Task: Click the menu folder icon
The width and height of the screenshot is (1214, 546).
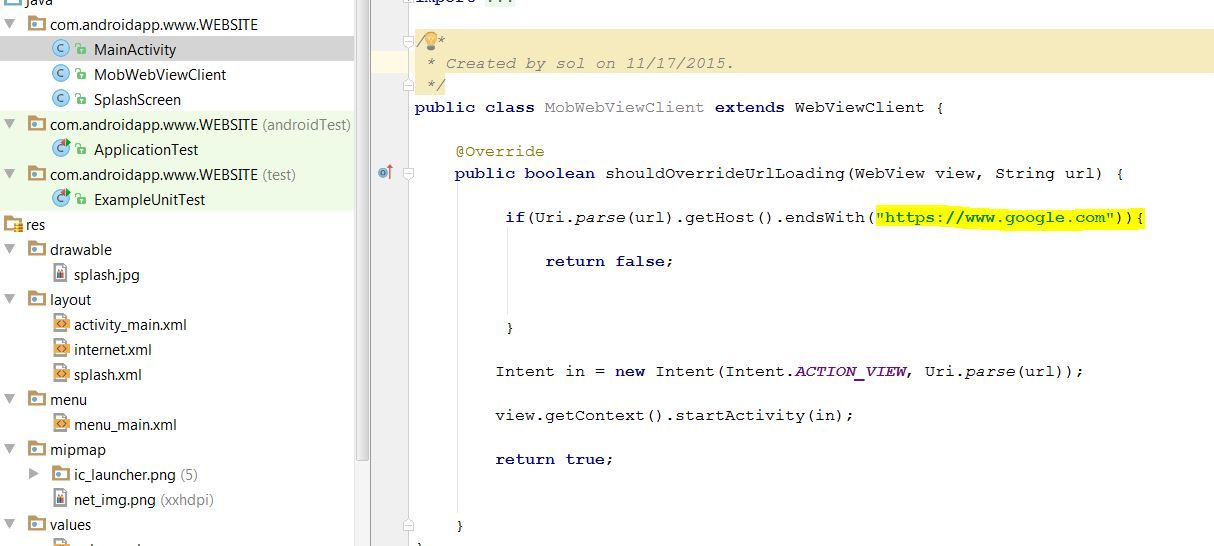Action: pos(37,399)
